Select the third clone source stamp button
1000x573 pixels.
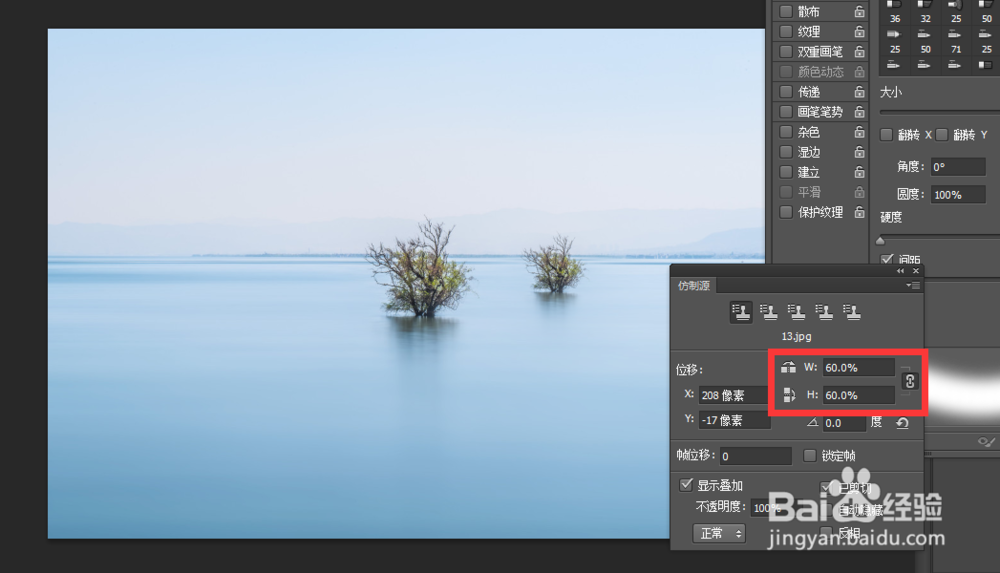click(x=797, y=312)
